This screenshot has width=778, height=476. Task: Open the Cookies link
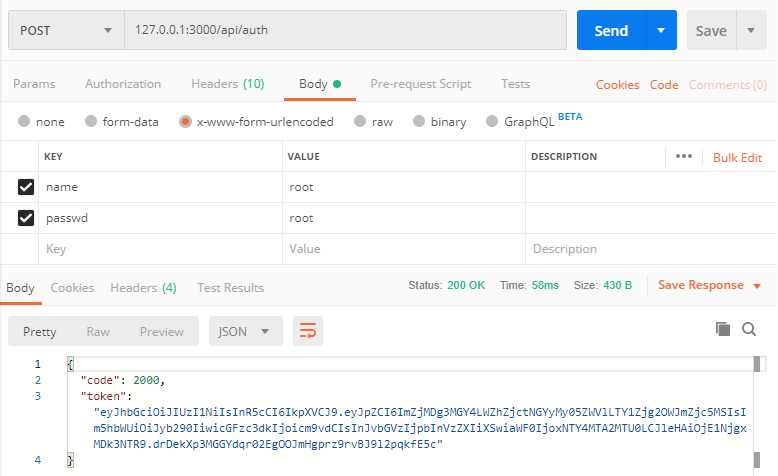click(x=618, y=85)
